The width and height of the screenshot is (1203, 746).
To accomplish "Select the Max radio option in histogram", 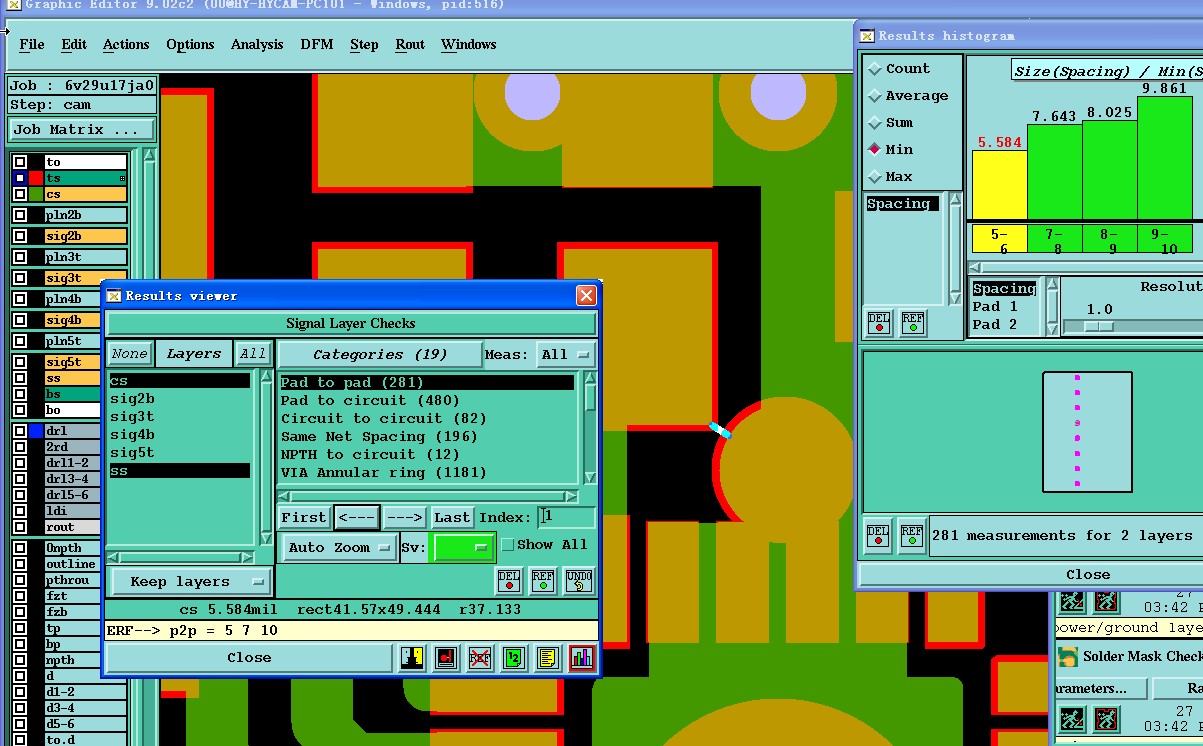I will pos(875,177).
